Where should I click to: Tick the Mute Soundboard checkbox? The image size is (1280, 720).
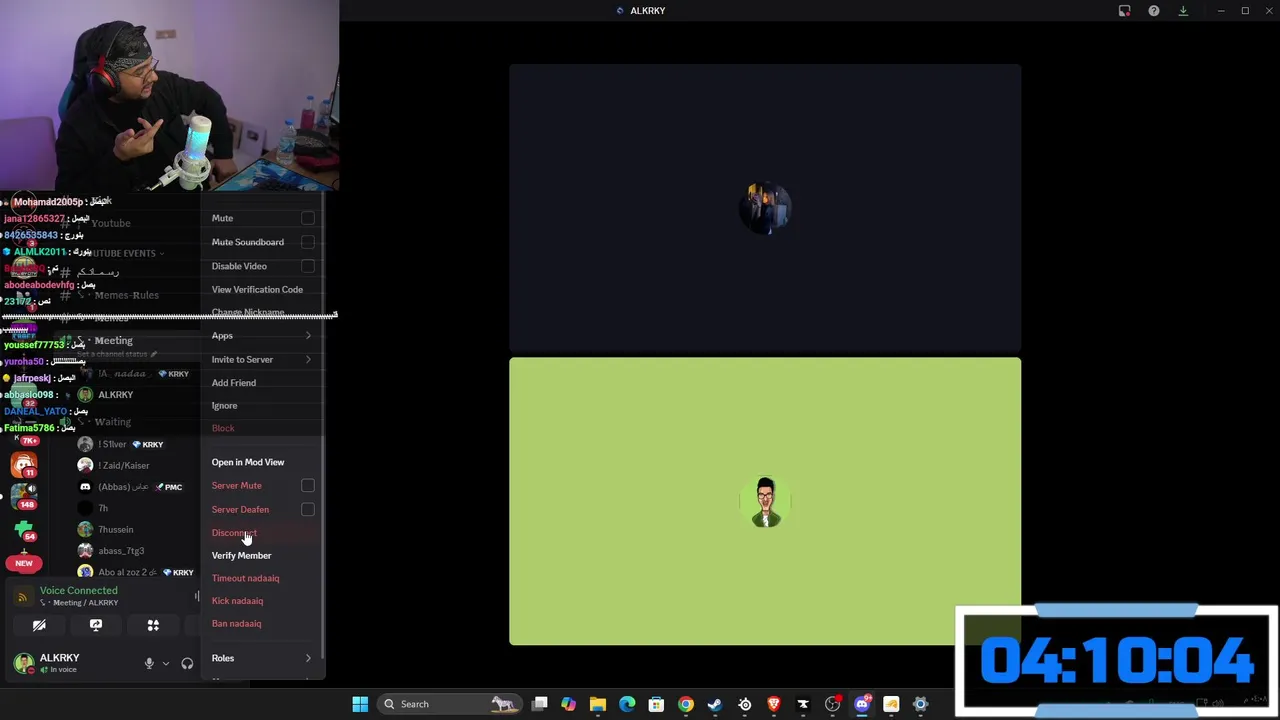[x=308, y=242]
